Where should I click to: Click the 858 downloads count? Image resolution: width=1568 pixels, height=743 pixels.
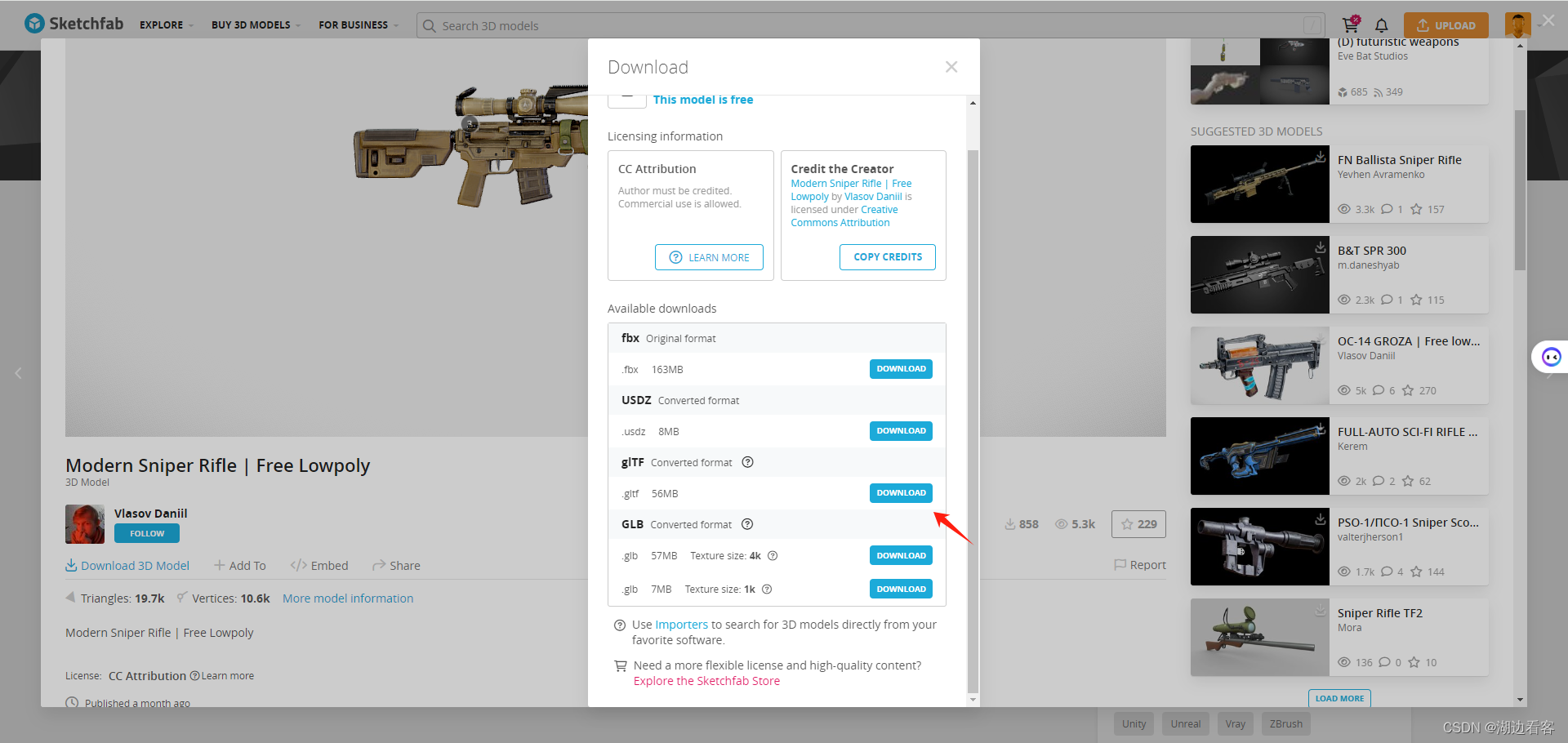click(1022, 524)
